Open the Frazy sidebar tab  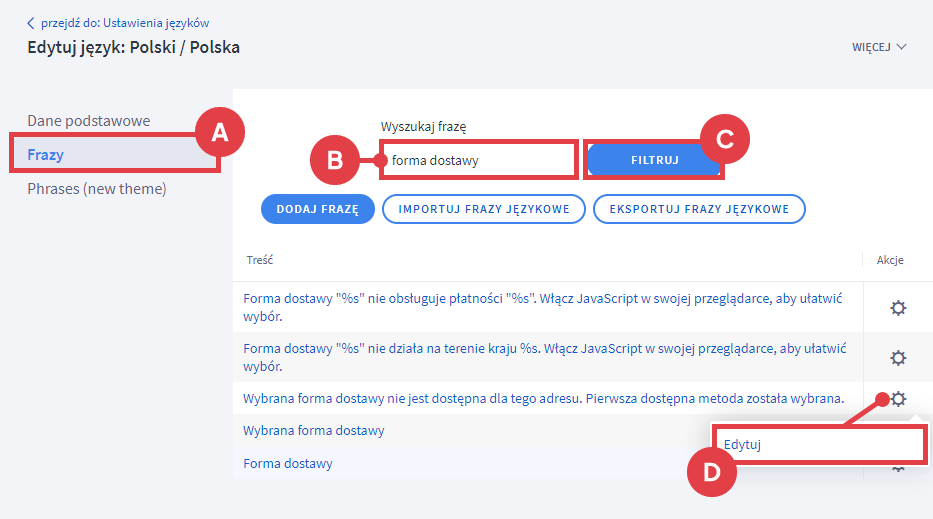46,155
